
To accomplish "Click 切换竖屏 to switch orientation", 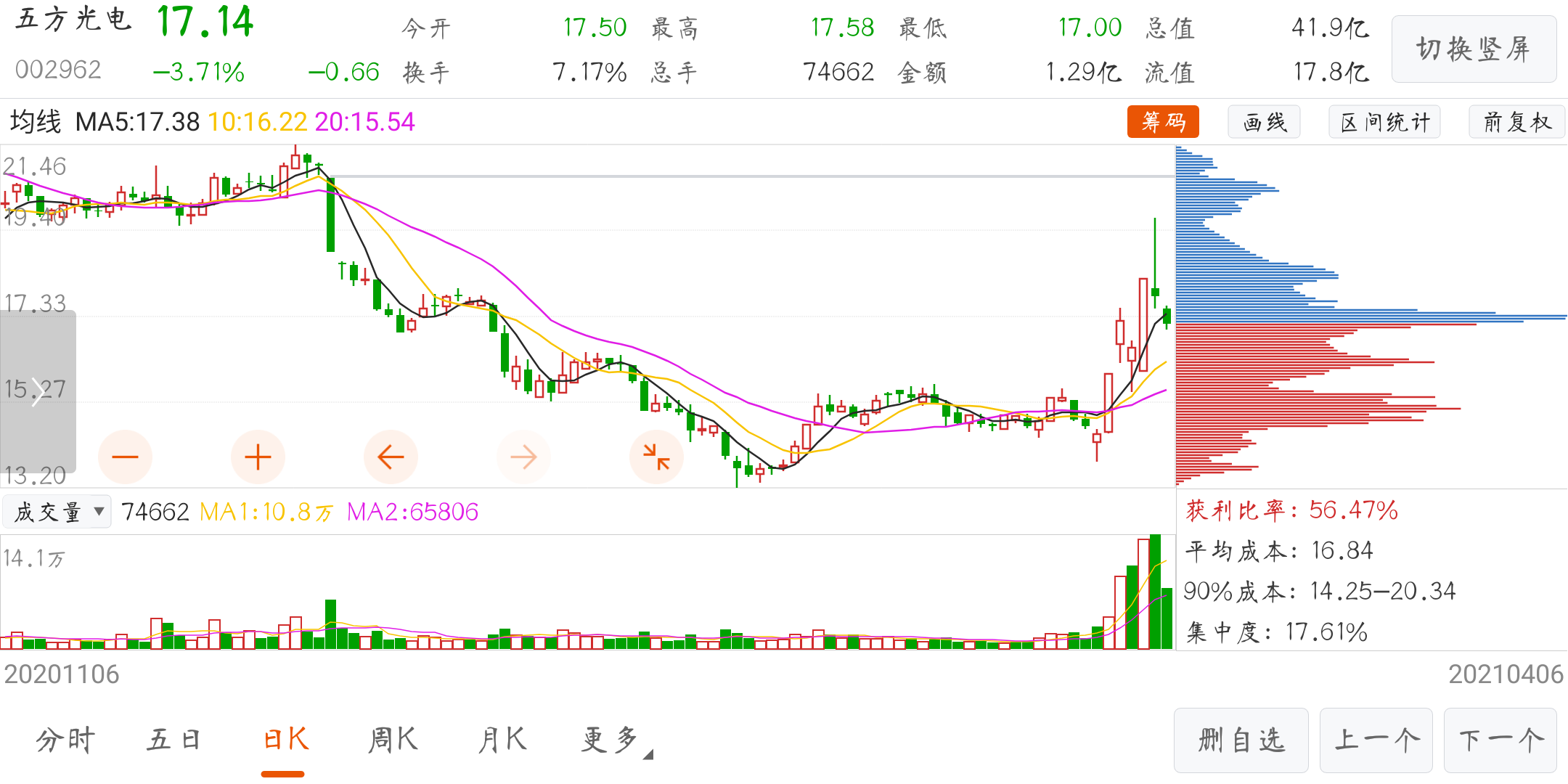I will tap(1474, 49).
